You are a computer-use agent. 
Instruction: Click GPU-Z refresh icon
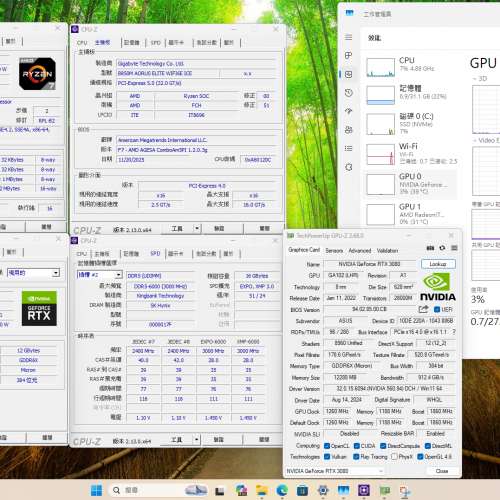pyautogui.click(x=442, y=248)
